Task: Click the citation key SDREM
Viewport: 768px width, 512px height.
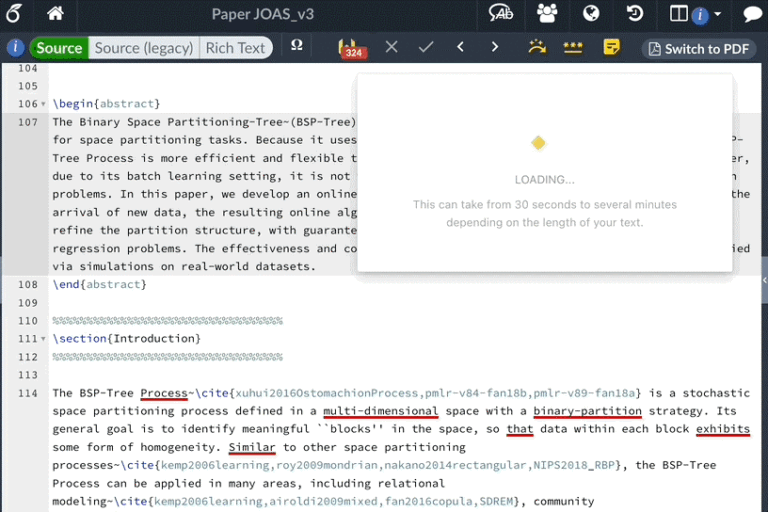Action: 496,502
